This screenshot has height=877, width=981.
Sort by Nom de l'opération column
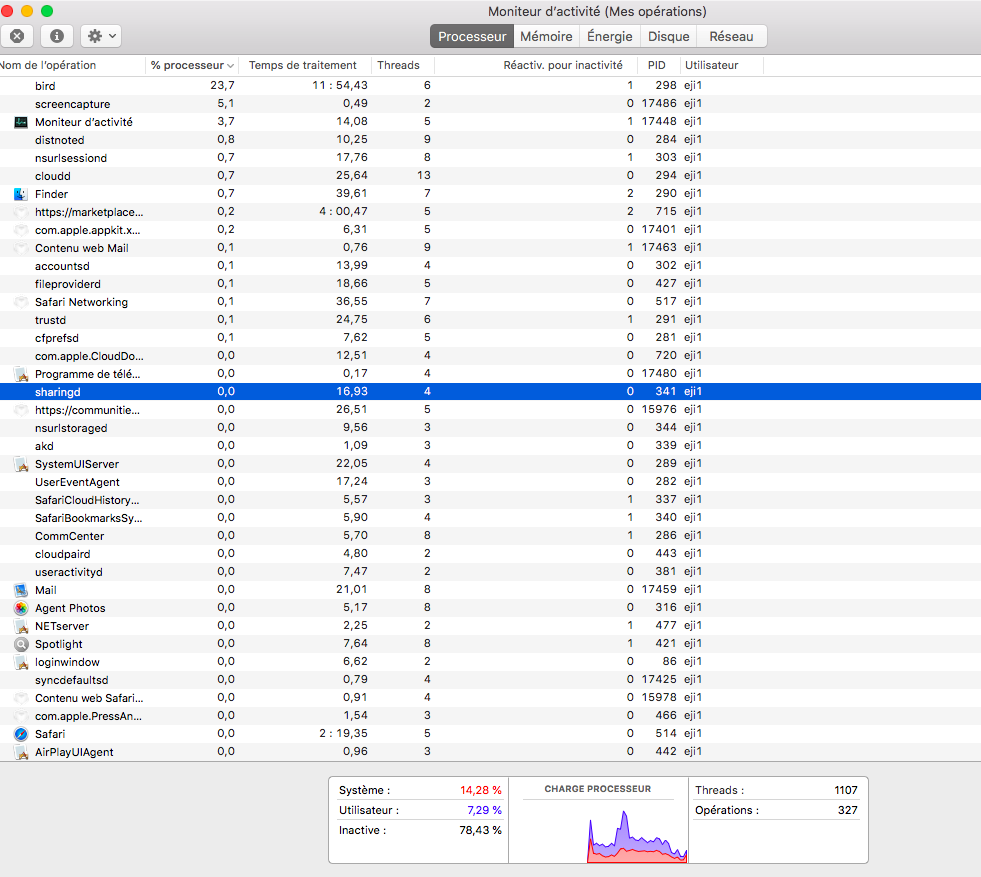[x=72, y=65]
